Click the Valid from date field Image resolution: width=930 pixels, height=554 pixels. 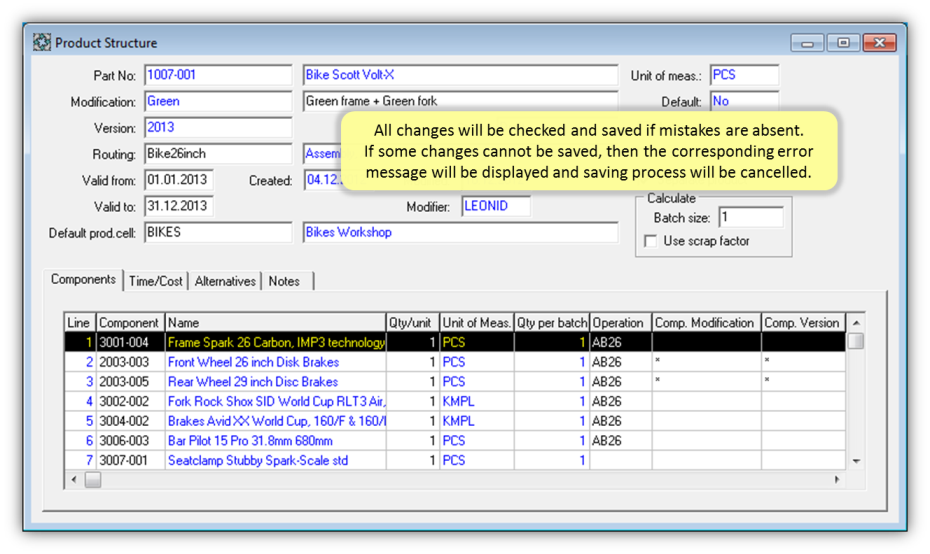point(179,180)
